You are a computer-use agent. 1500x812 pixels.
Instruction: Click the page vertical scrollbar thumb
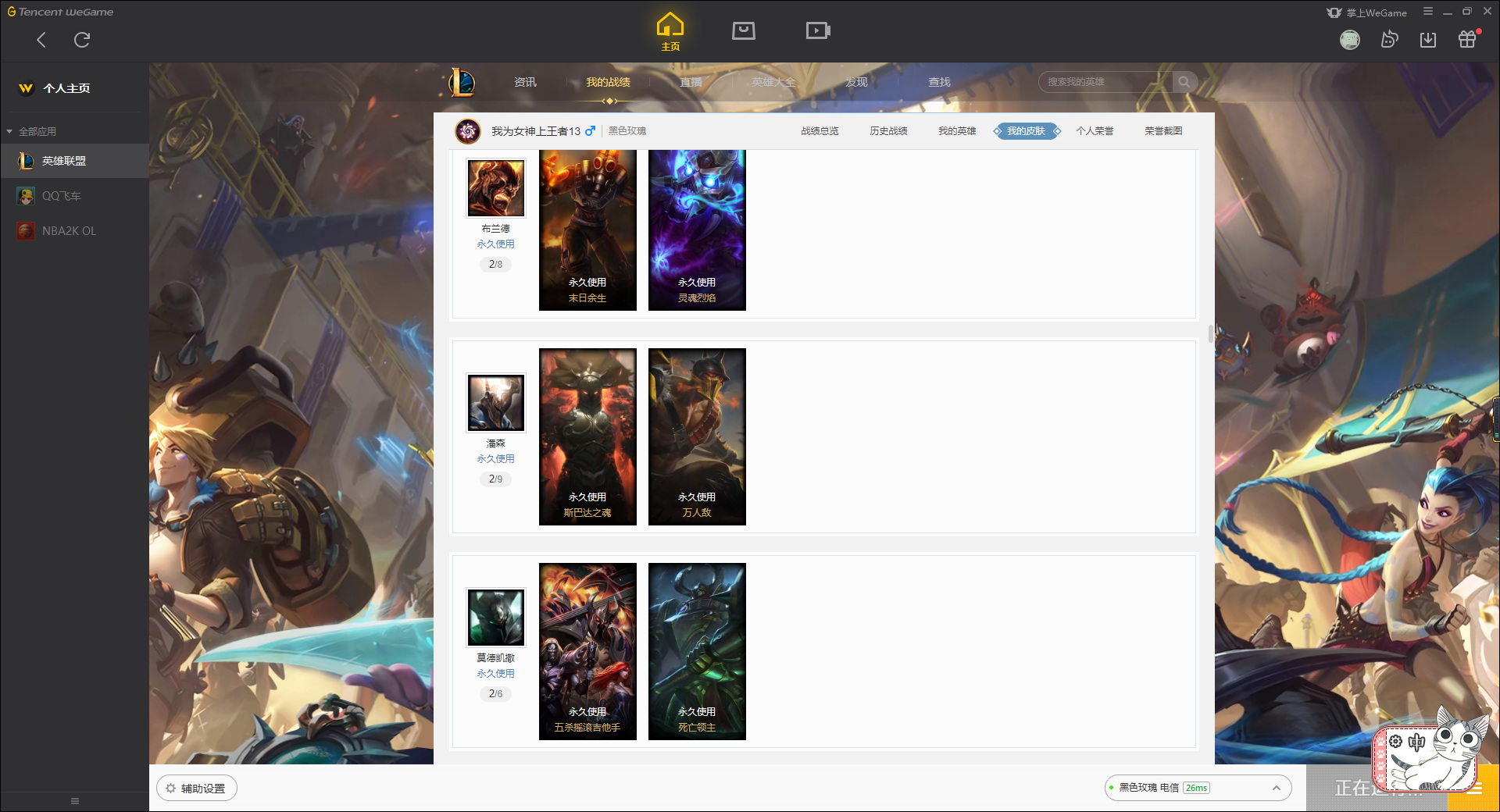tap(1211, 334)
